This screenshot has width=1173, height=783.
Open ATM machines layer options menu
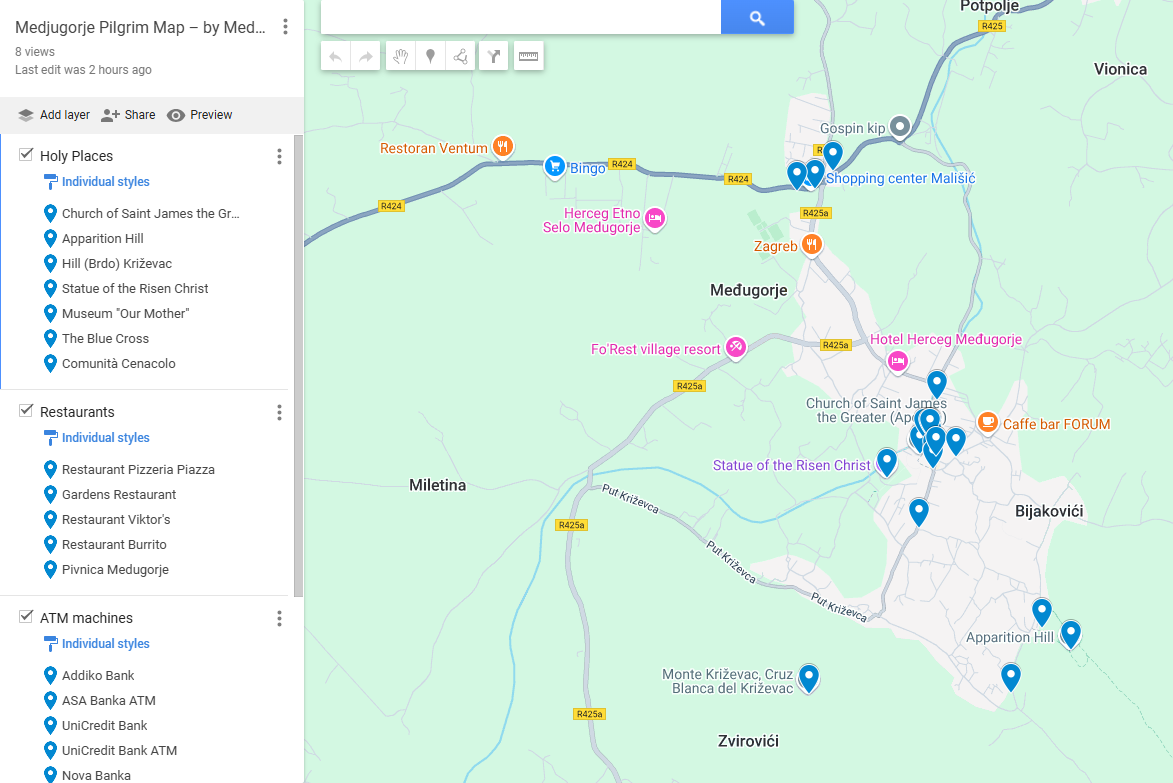coord(279,618)
